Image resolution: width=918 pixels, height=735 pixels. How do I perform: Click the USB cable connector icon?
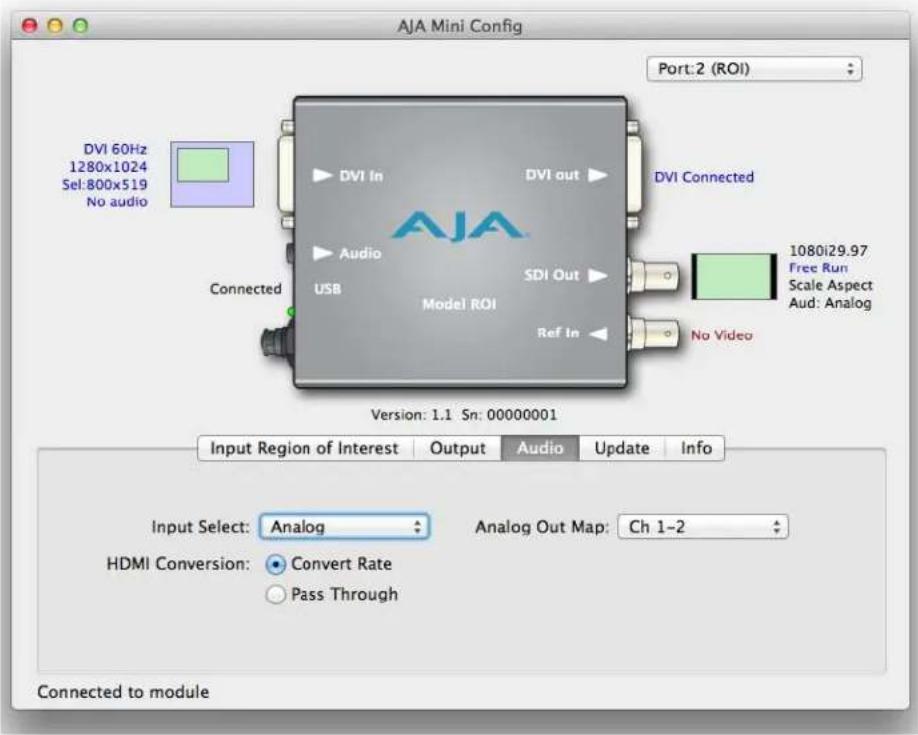pyautogui.click(x=276, y=341)
